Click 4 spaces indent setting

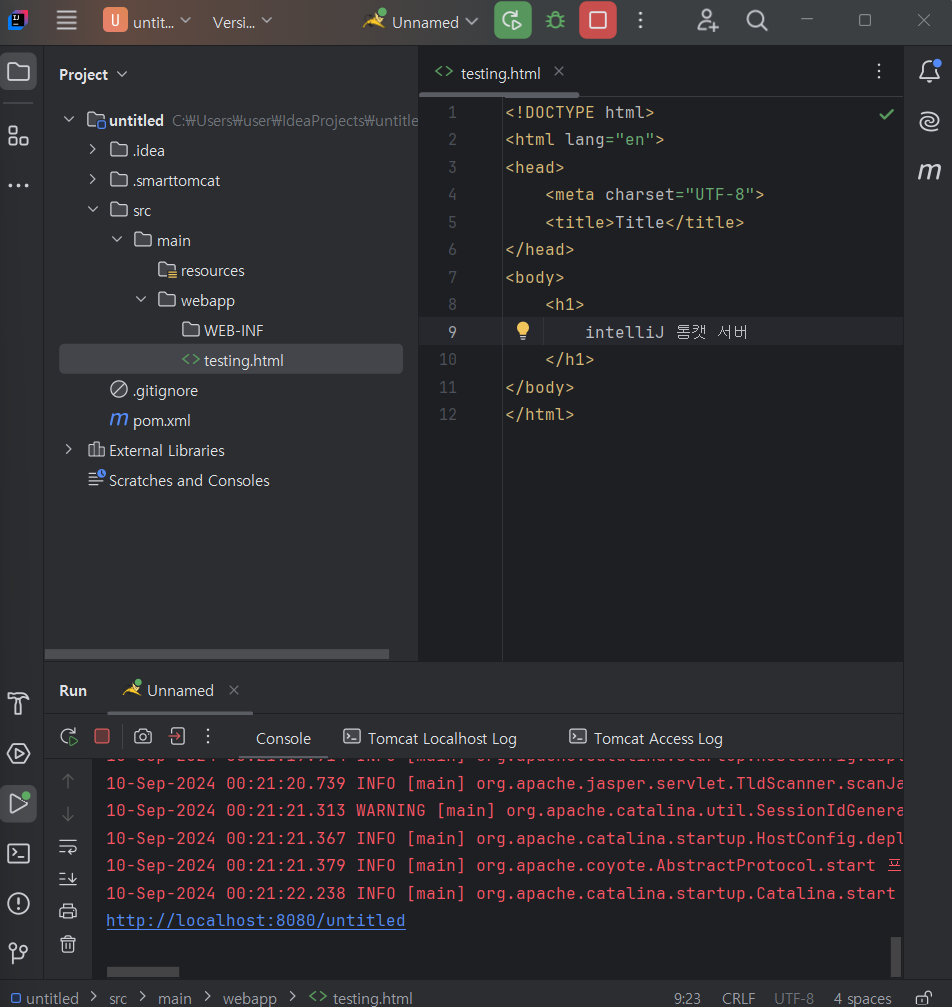[863, 998]
